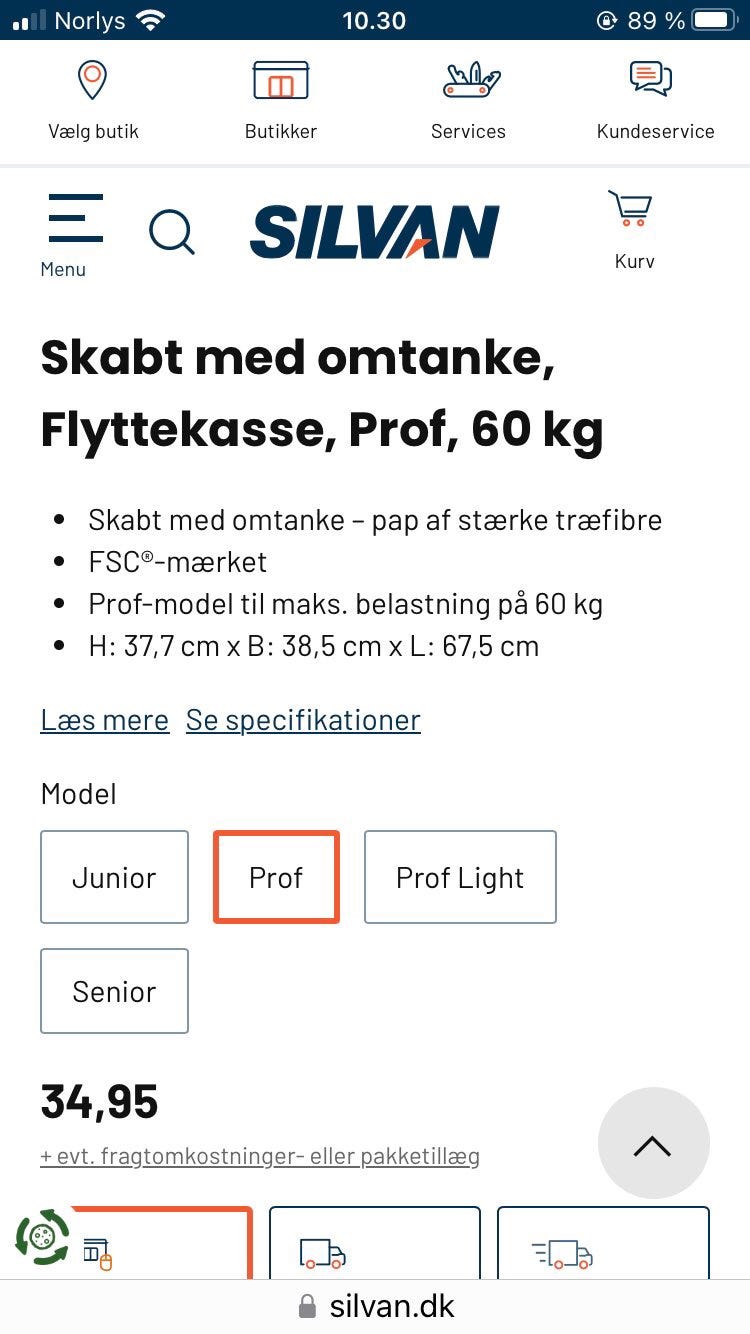Open the Services pocket-knife icon
The width and height of the screenshot is (750, 1334).
pyautogui.click(x=468, y=81)
